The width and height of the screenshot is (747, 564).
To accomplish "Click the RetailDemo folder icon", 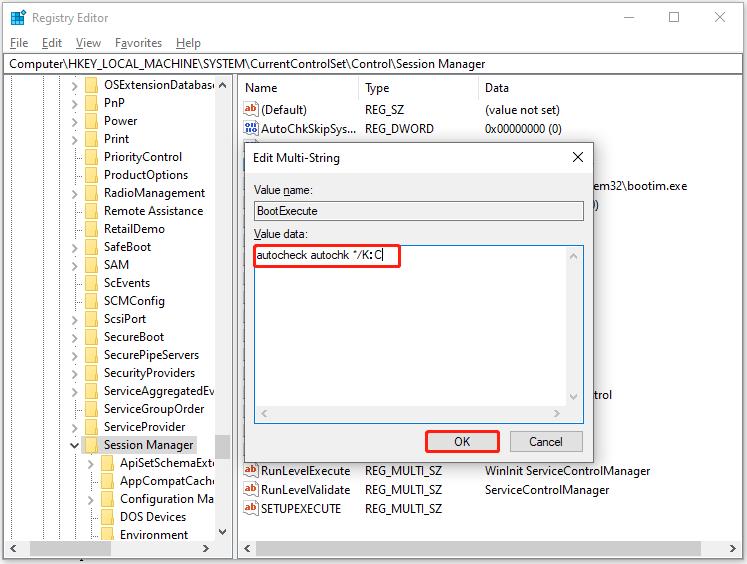I will 91,229.
